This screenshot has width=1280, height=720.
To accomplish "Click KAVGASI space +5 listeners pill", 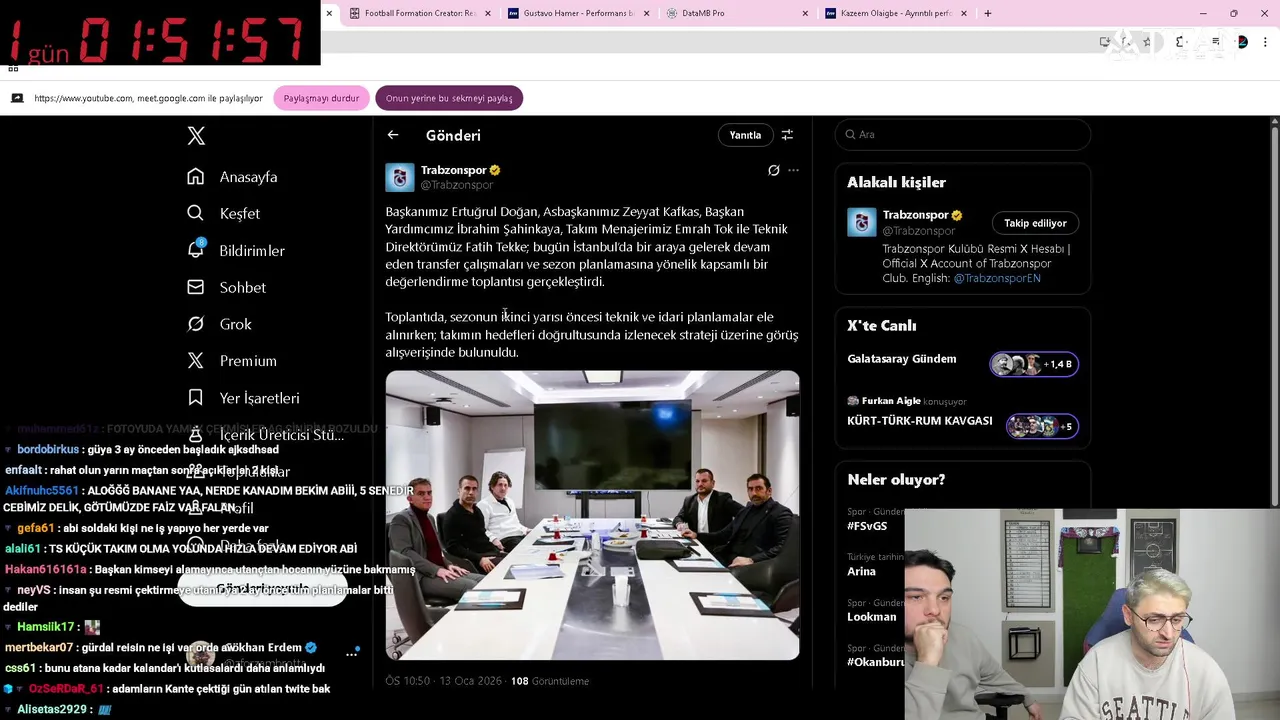I will [x=1042, y=426].
